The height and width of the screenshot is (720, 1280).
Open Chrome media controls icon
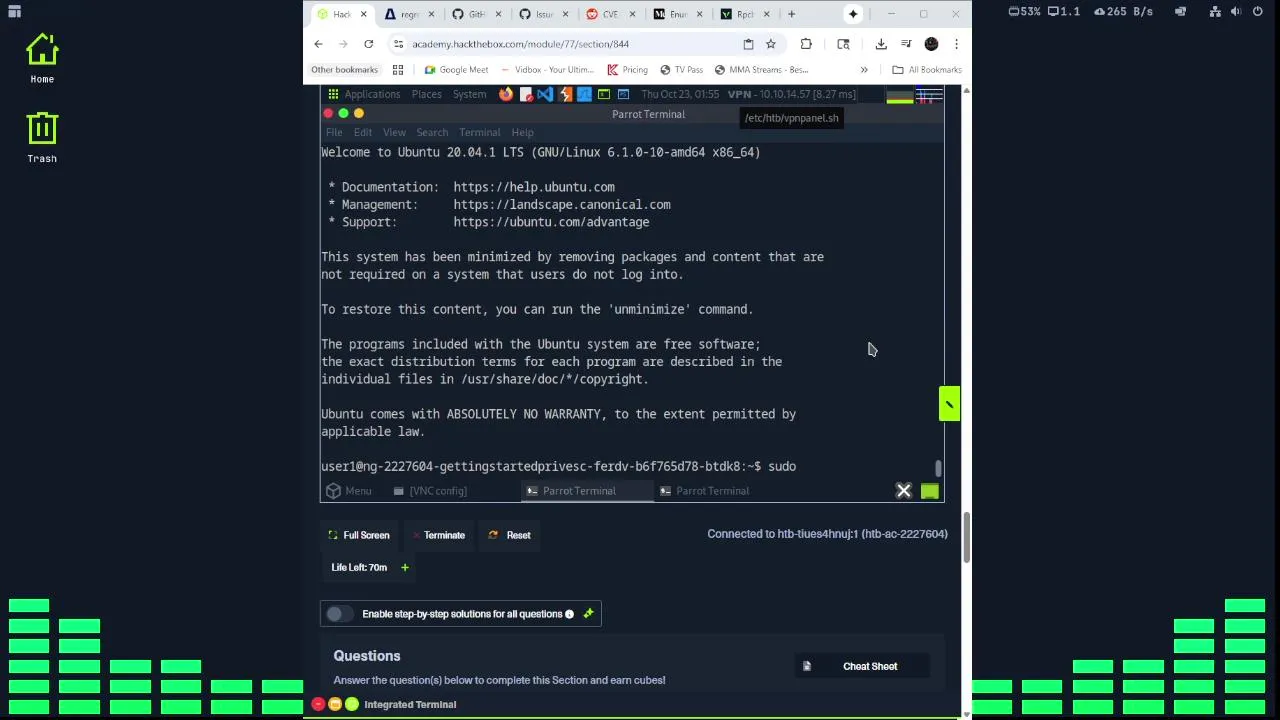point(906,44)
